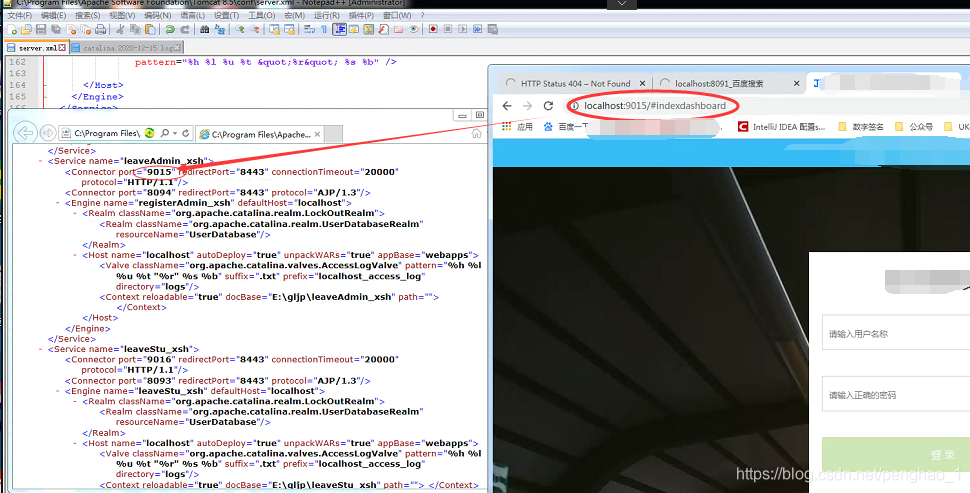Click the Paste clipboard icon in Notepad++
The image size is (970, 493).
[150, 30]
